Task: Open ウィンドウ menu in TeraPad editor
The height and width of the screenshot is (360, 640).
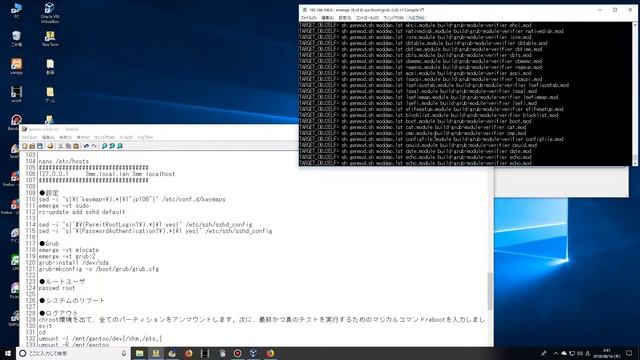Action: pos(104,138)
